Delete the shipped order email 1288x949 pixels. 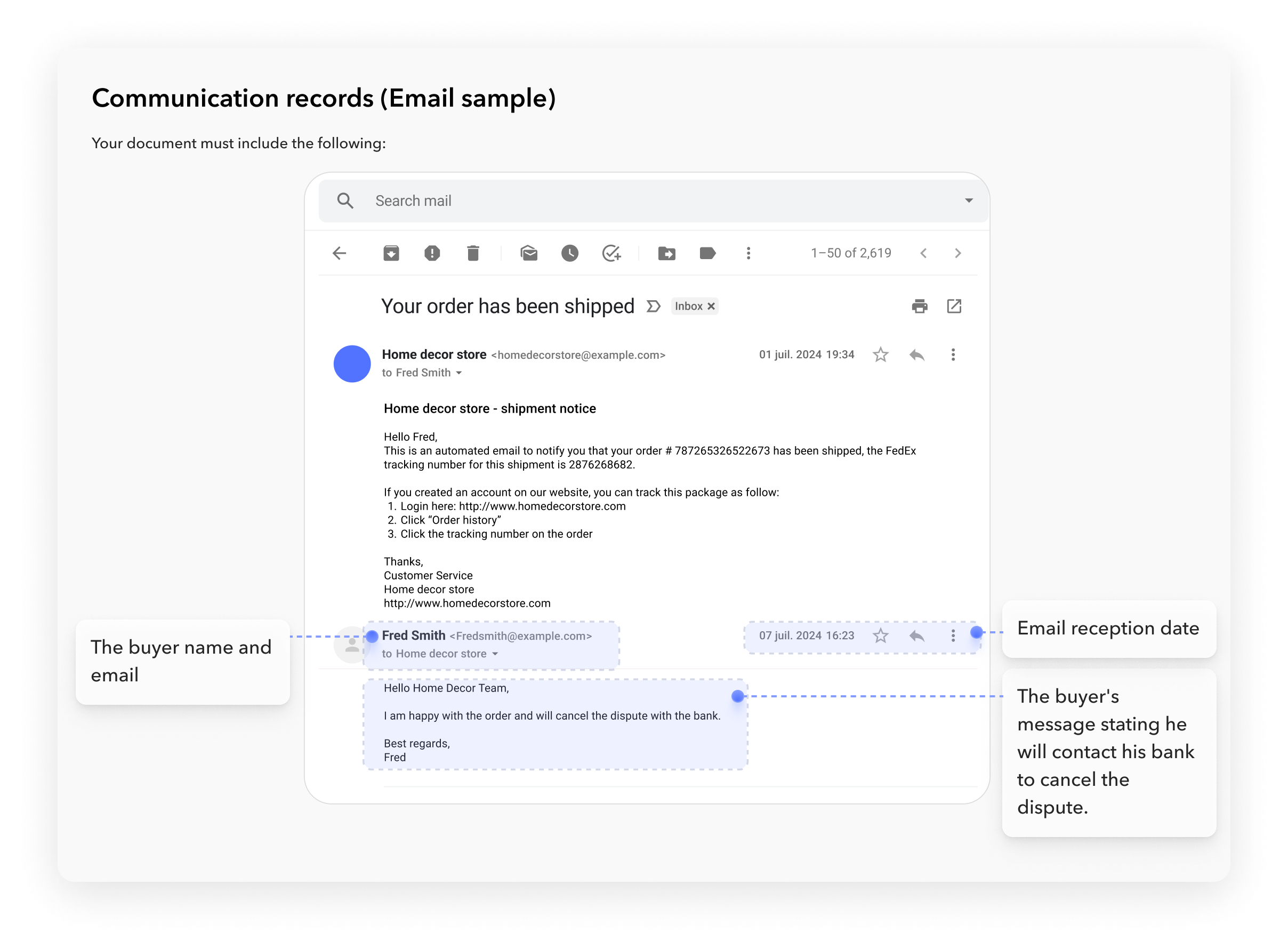tap(473, 253)
